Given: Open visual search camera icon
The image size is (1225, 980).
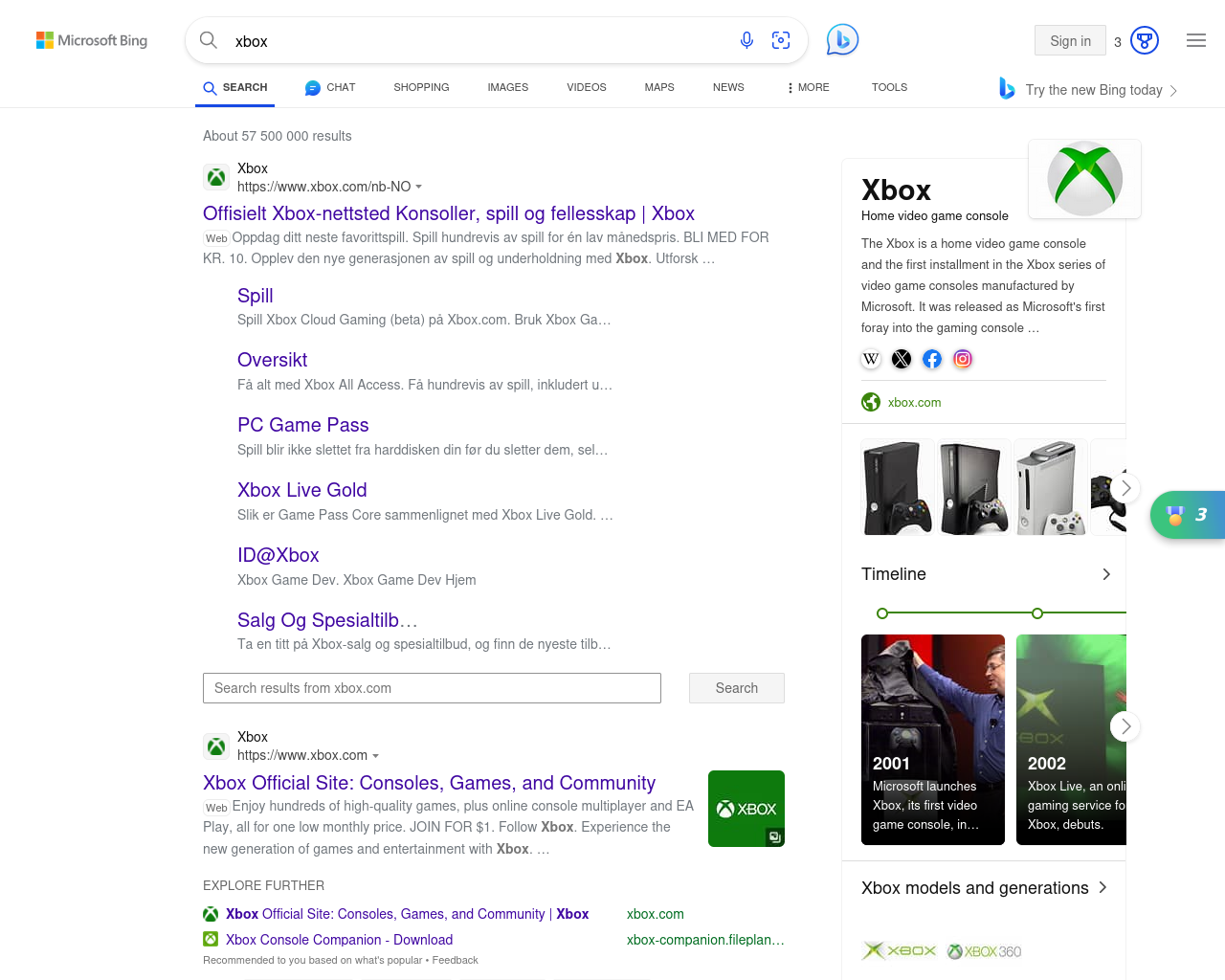Looking at the screenshot, I should [x=781, y=40].
